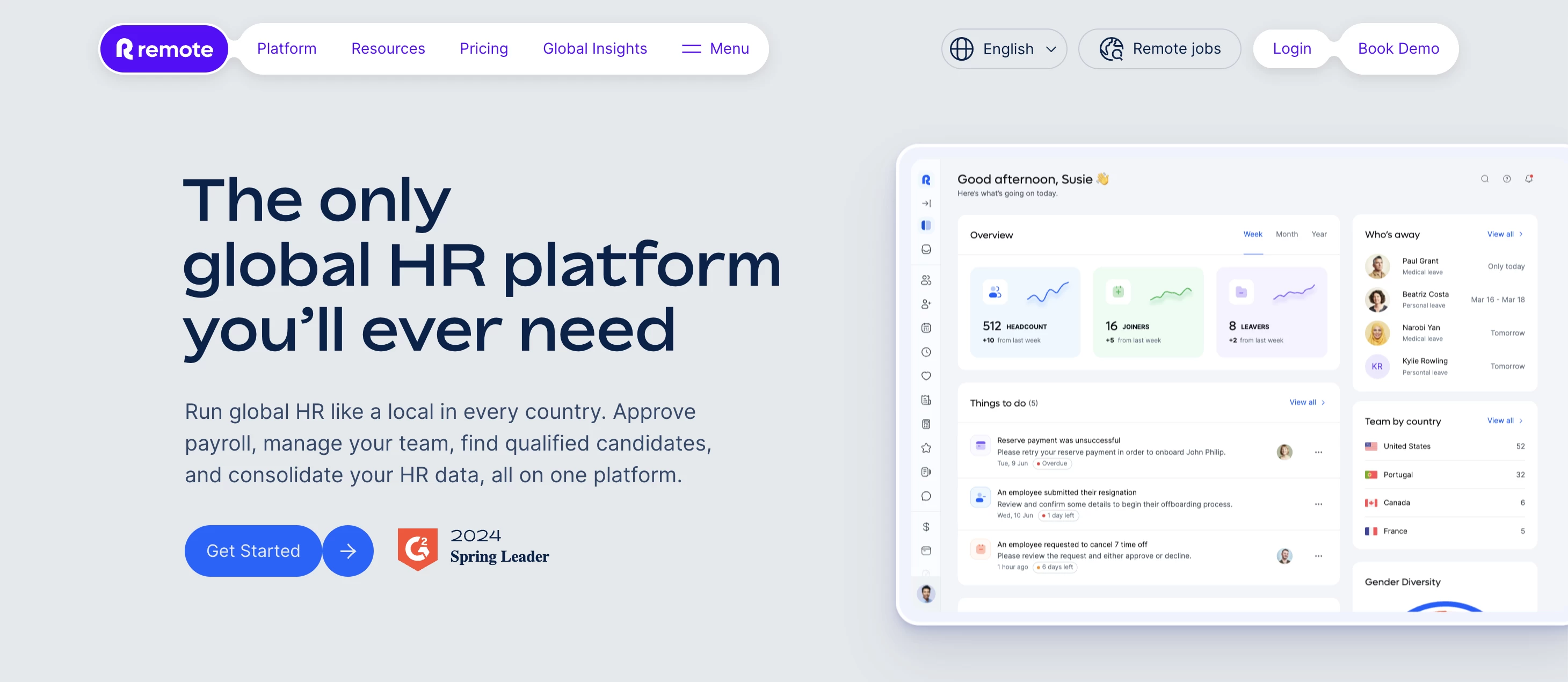The height and width of the screenshot is (682, 1568).
Task: Click the leavers metric icon
Action: (x=1240, y=293)
